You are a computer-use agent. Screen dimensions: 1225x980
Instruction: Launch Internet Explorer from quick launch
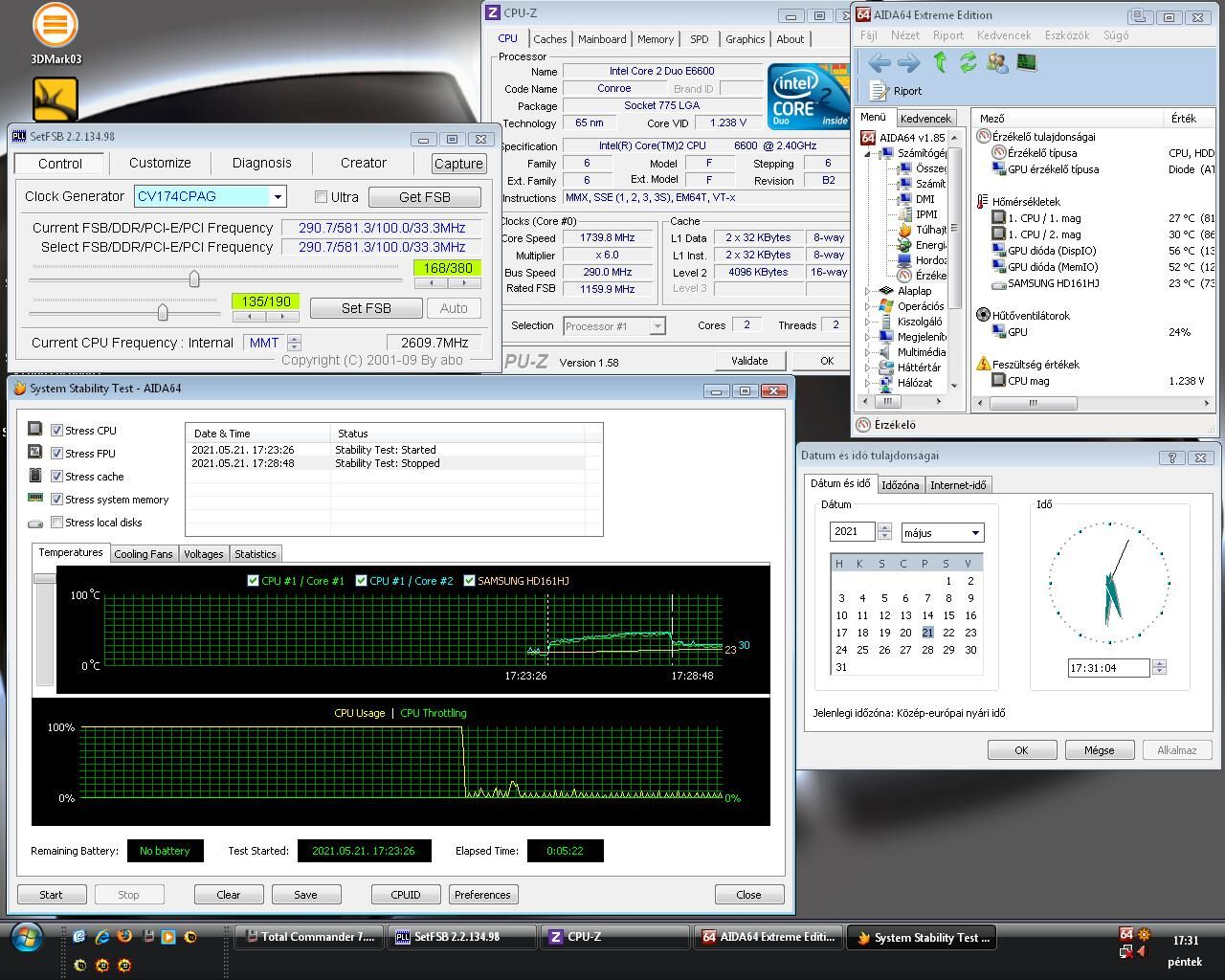pos(101,937)
